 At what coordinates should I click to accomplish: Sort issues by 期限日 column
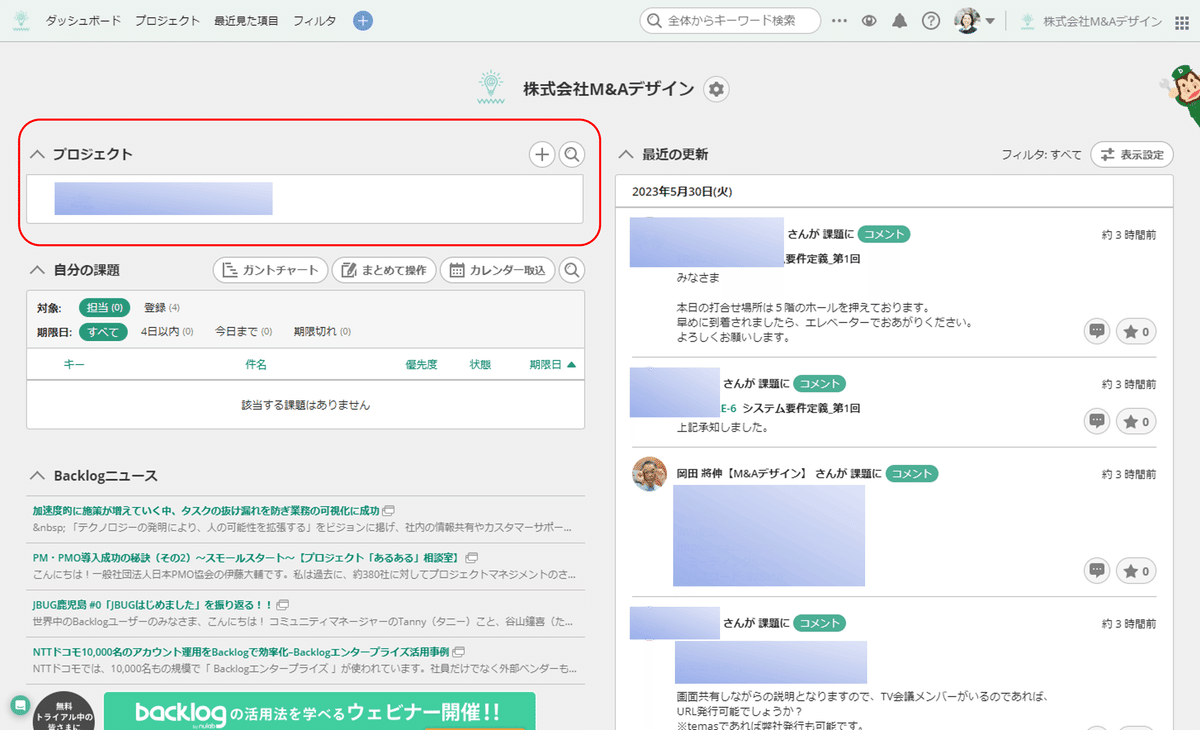point(553,365)
